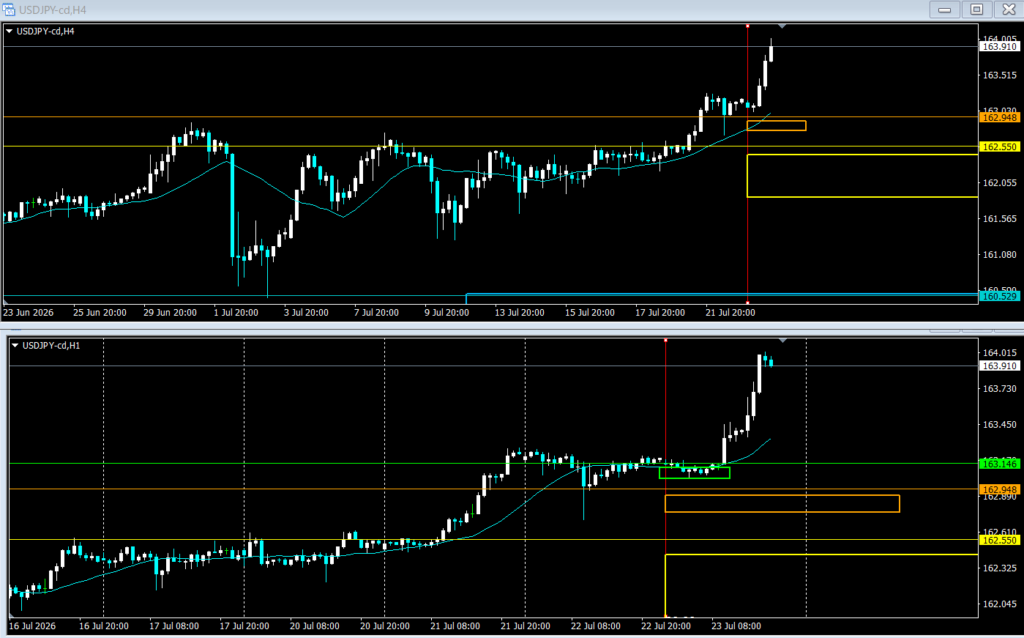Image resolution: width=1024 pixels, height=638 pixels.
Task: Click the 163.910 current price label on H4
Action: [1000, 46]
